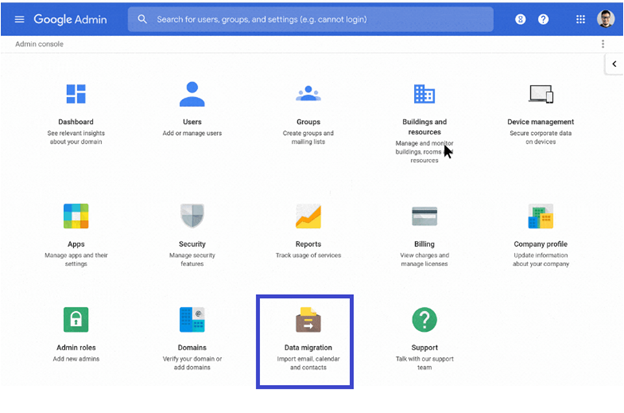Open the main hamburger menu
Image resolution: width=624 pixels, height=413 pixels.
tap(19, 19)
